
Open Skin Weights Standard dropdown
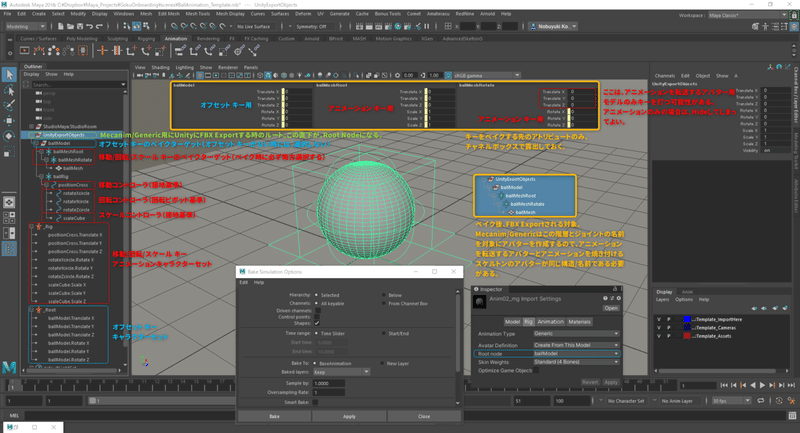tap(576, 362)
